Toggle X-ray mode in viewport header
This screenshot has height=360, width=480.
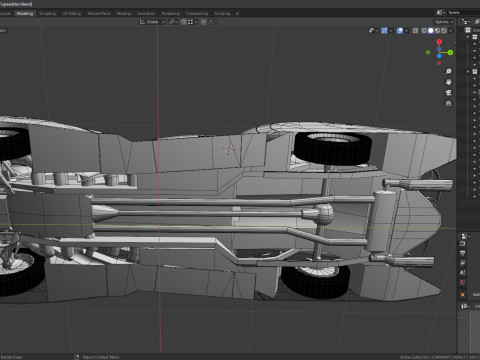(415, 30)
